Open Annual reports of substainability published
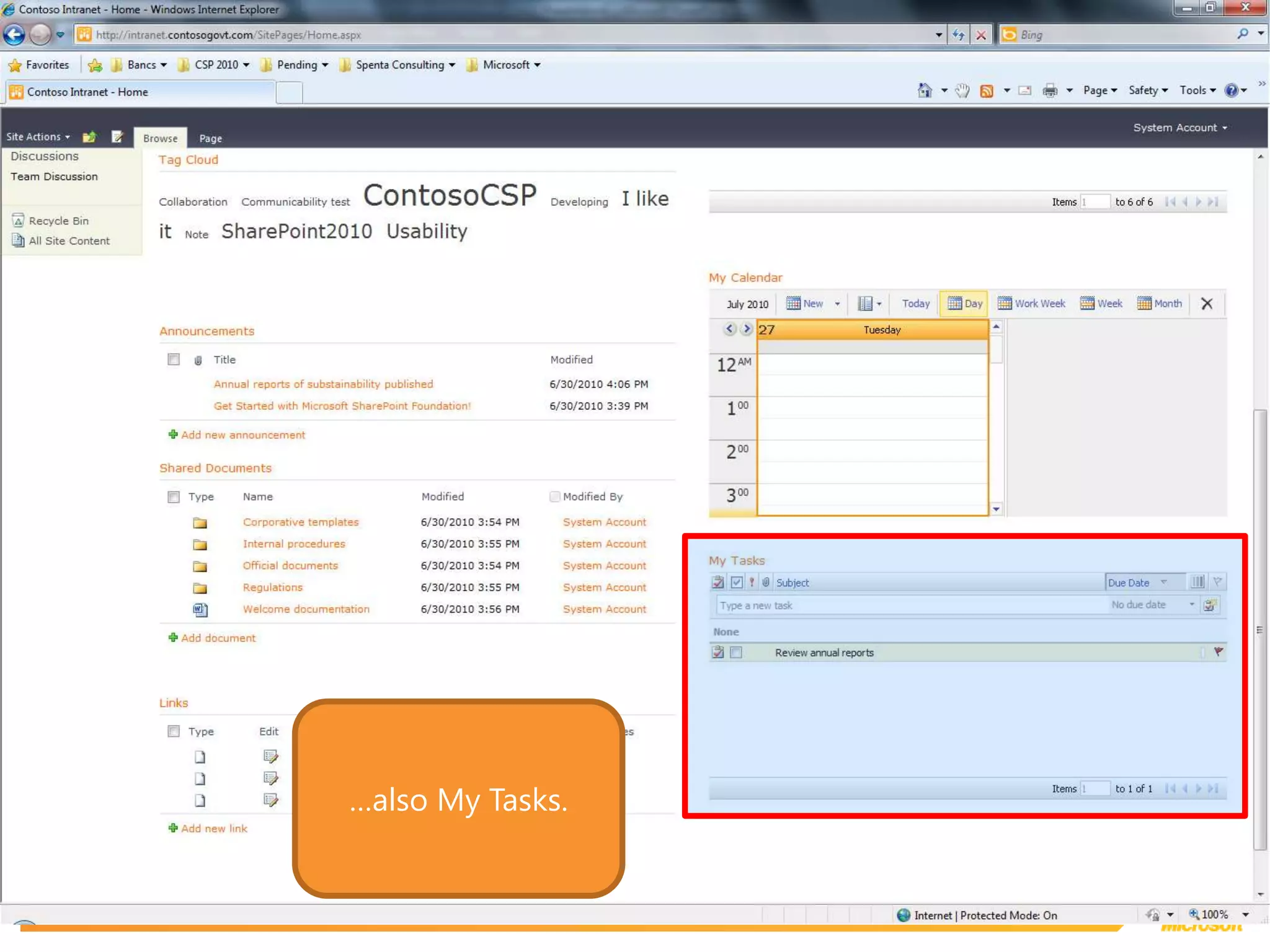 [x=323, y=384]
